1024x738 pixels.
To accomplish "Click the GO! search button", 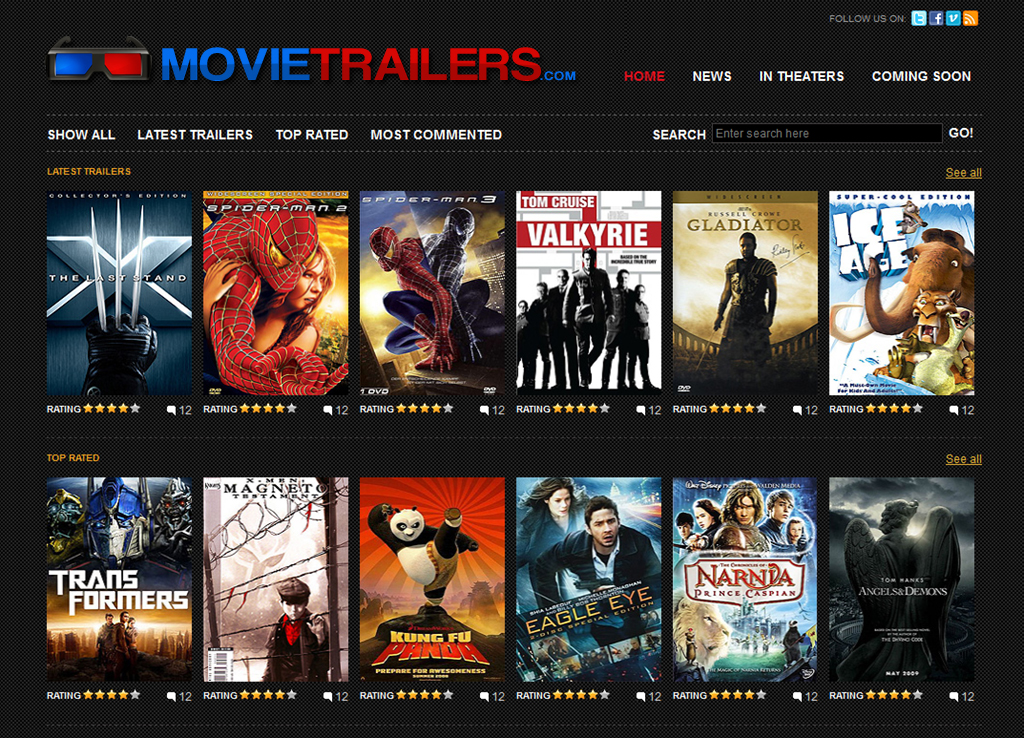I will tap(961, 133).
